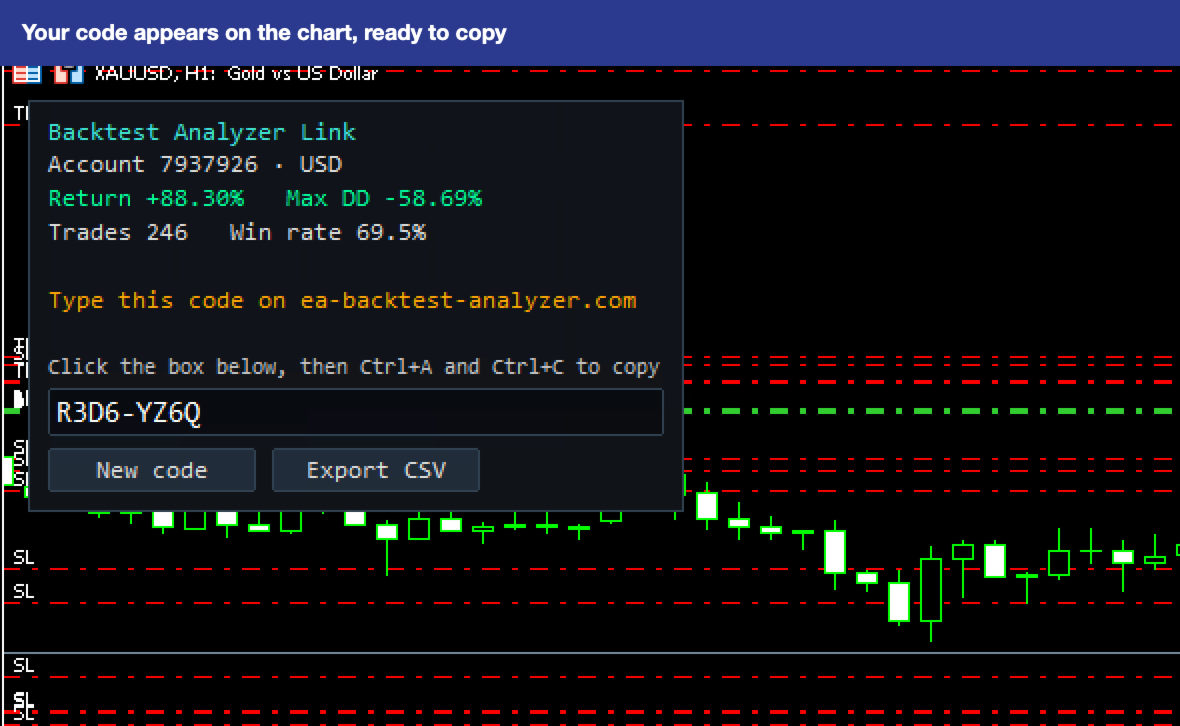Click the SL label just below chart separator
Viewport: 1180px width, 726px height.
coord(23,666)
